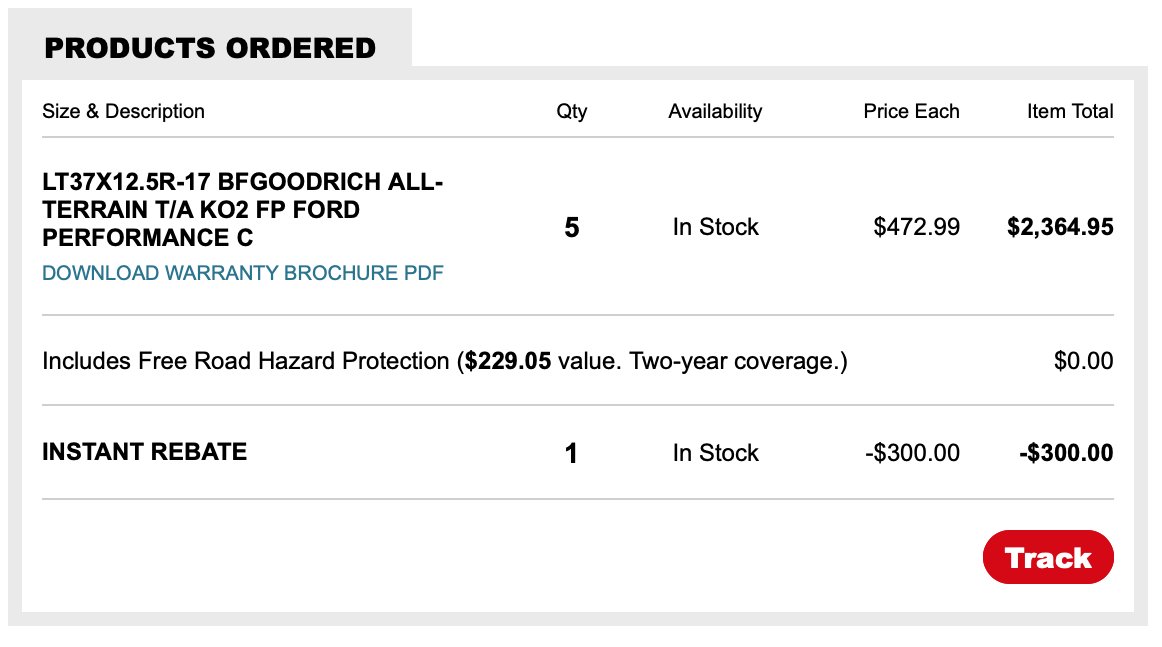Click the $2,364.95 item total
This screenshot has height=647, width=1162.
tap(1060, 227)
